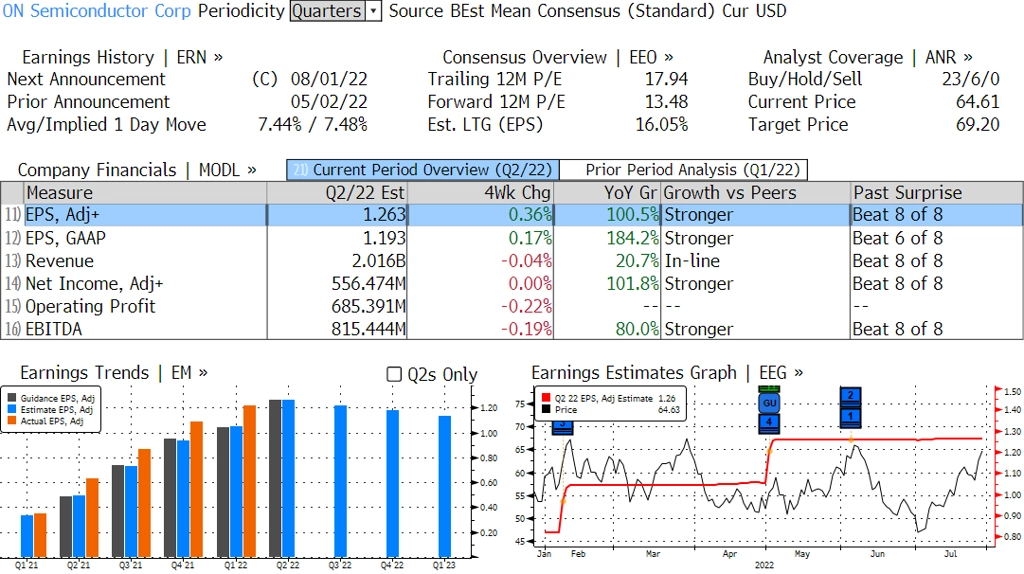This screenshot has height=574, width=1024.
Task: Select row 11 EPS, Adj+
Action: [512, 215]
